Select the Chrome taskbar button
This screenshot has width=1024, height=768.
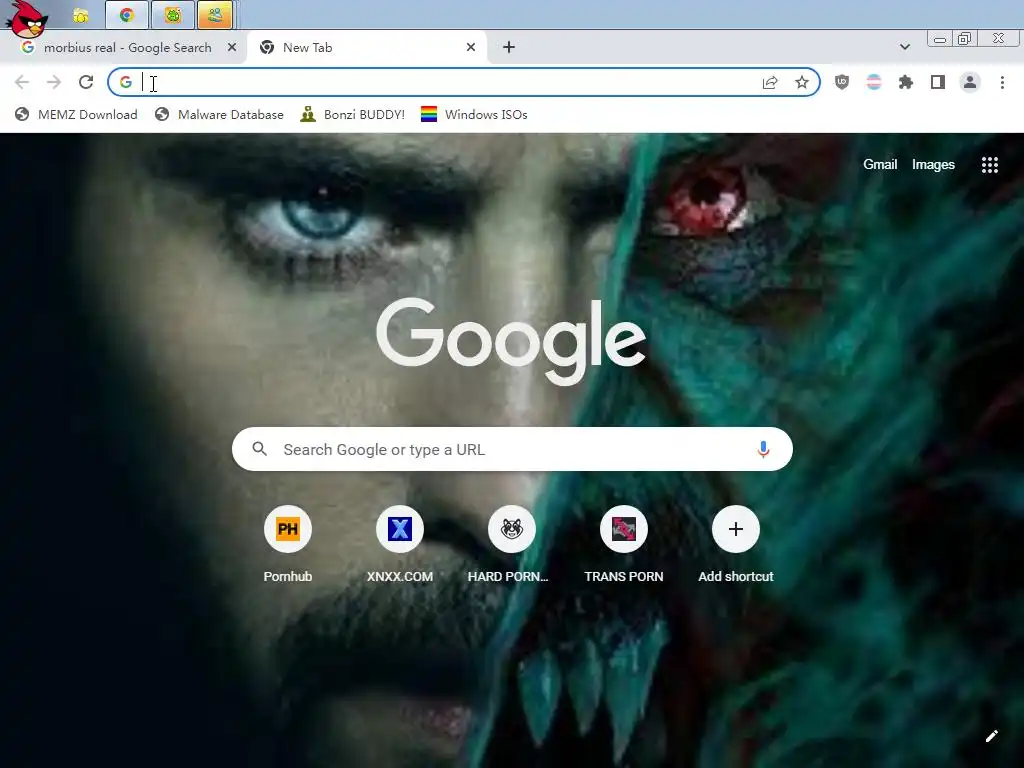point(127,15)
